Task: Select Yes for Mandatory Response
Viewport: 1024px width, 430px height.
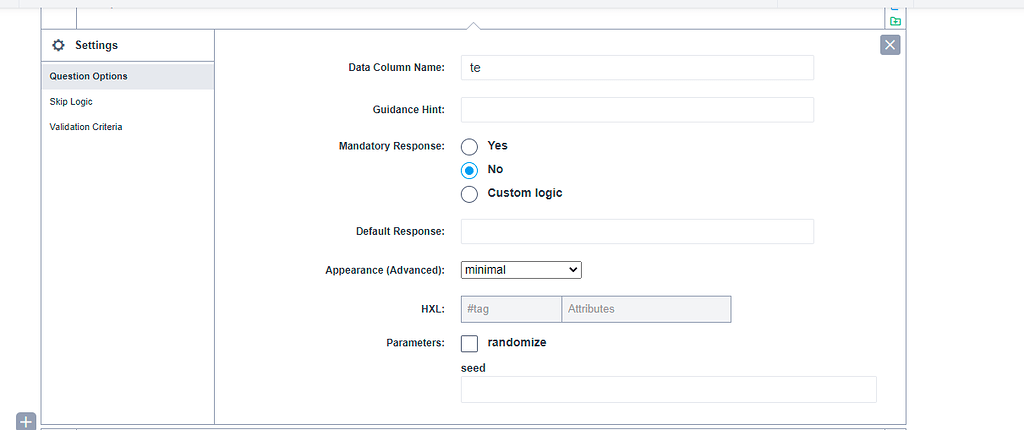Action: coord(469,146)
